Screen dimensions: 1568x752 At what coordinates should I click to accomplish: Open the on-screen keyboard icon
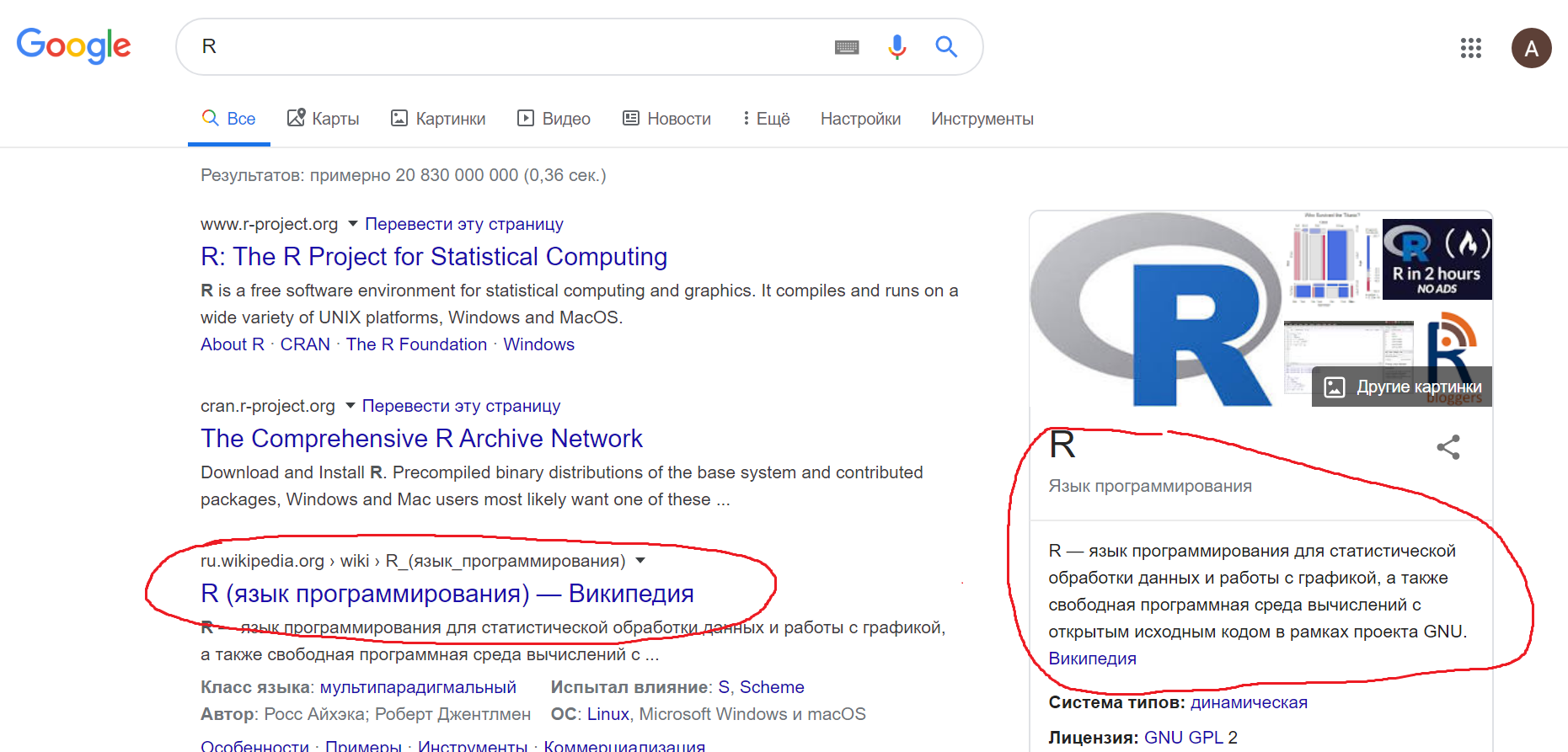tap(847, 47)
